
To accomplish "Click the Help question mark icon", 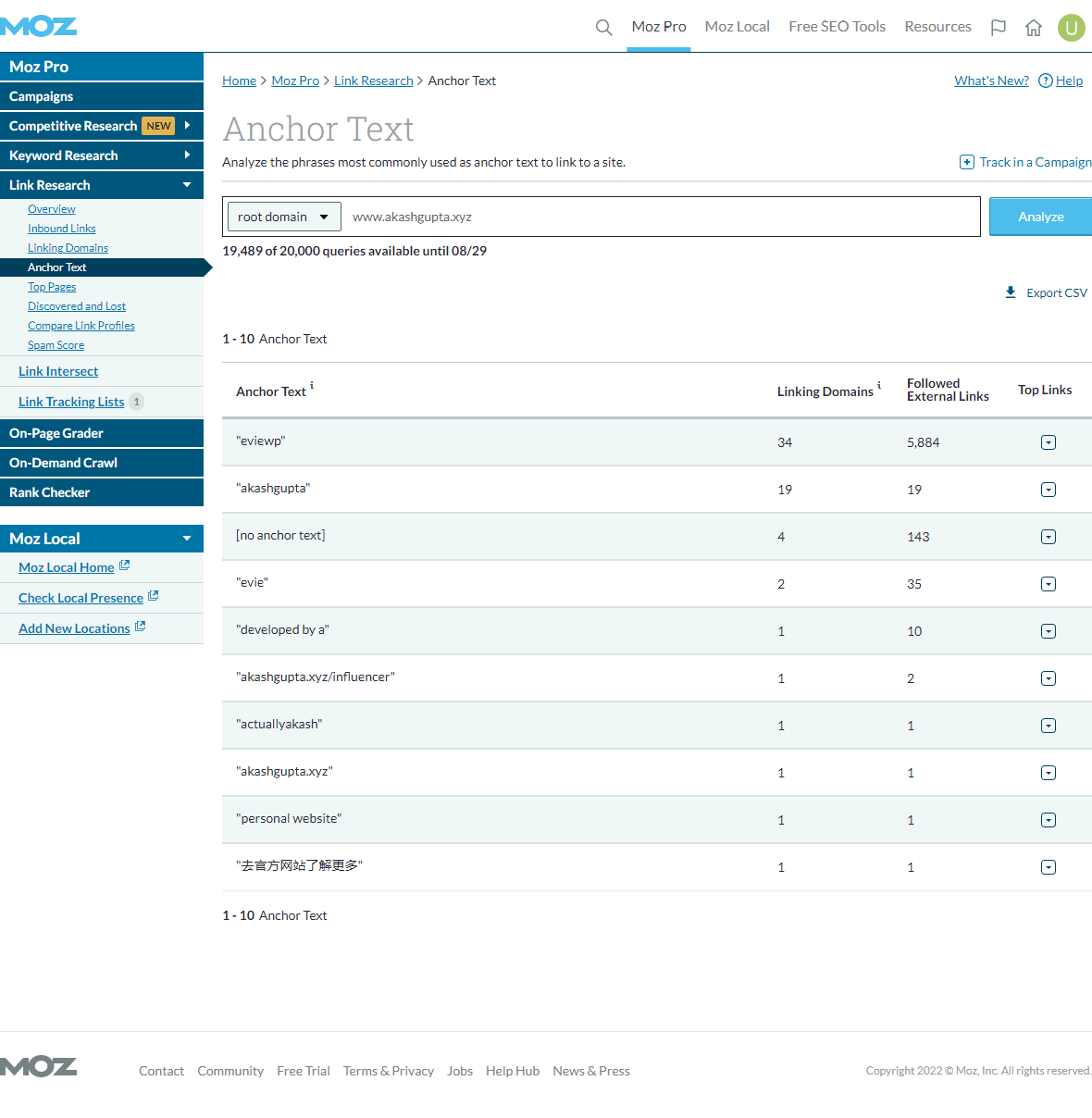I will pyautogui.click(x=1046, y=81).
